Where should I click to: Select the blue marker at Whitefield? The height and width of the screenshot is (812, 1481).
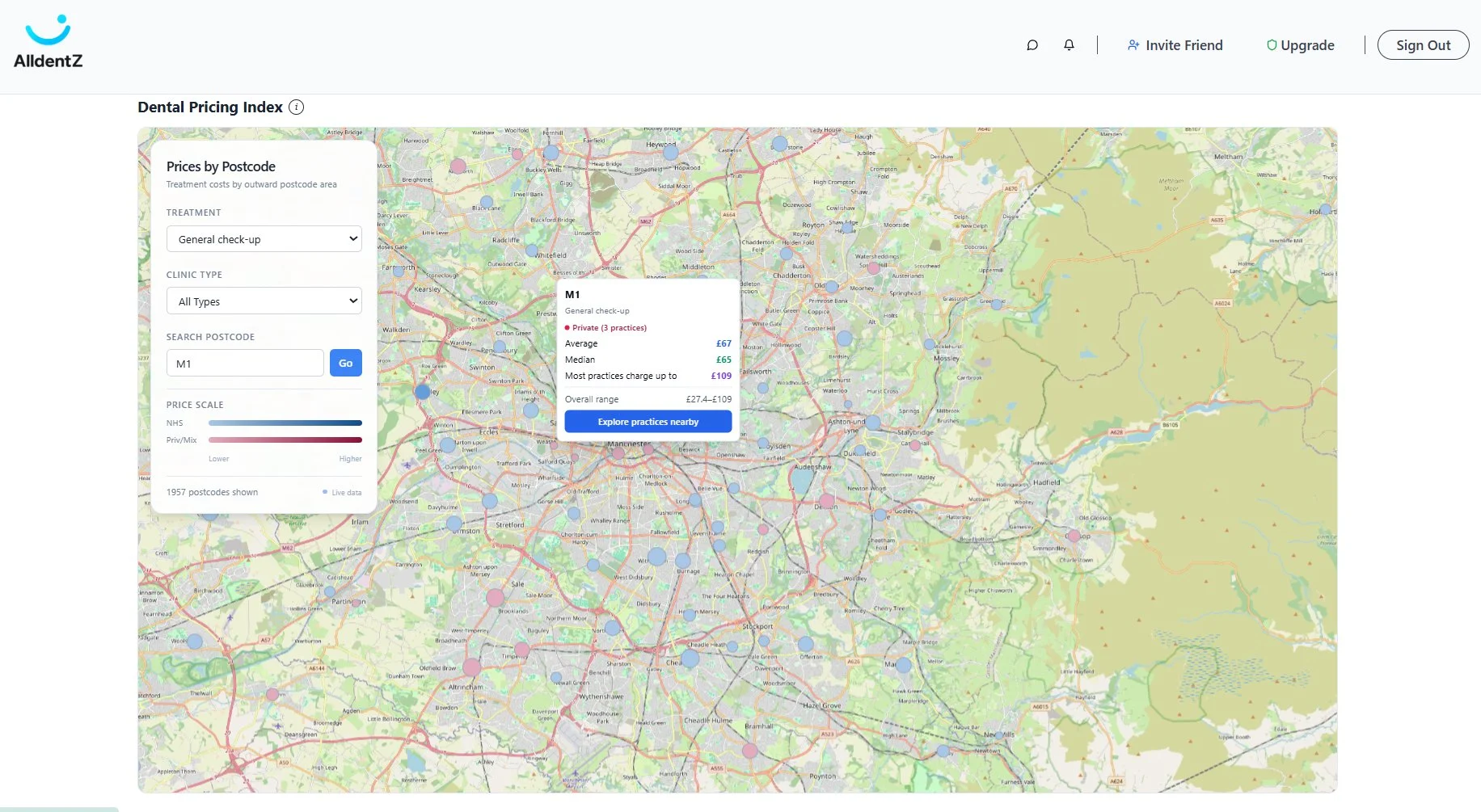tap(532, 250)
